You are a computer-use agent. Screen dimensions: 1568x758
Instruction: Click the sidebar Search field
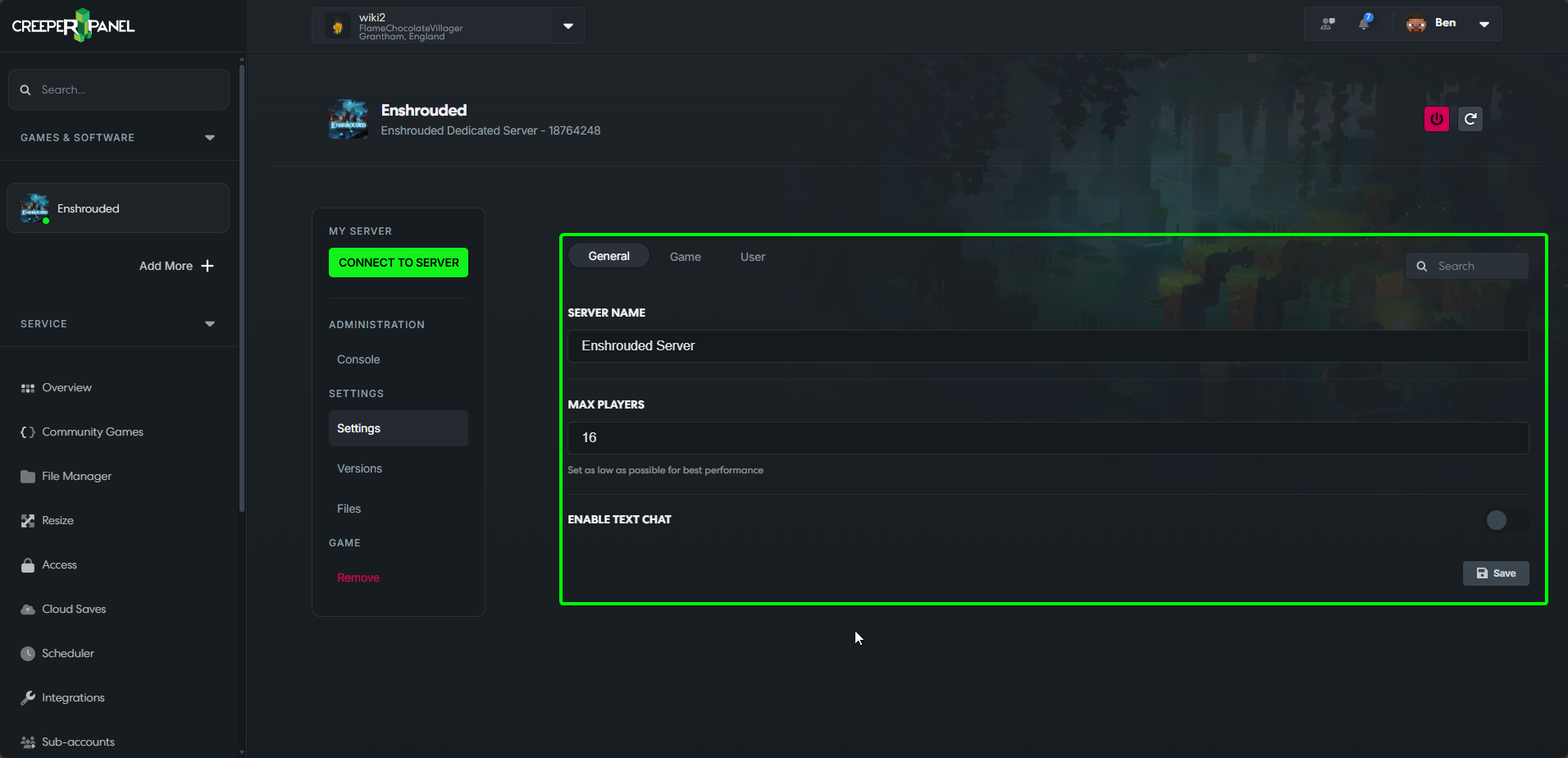point(119,89)
